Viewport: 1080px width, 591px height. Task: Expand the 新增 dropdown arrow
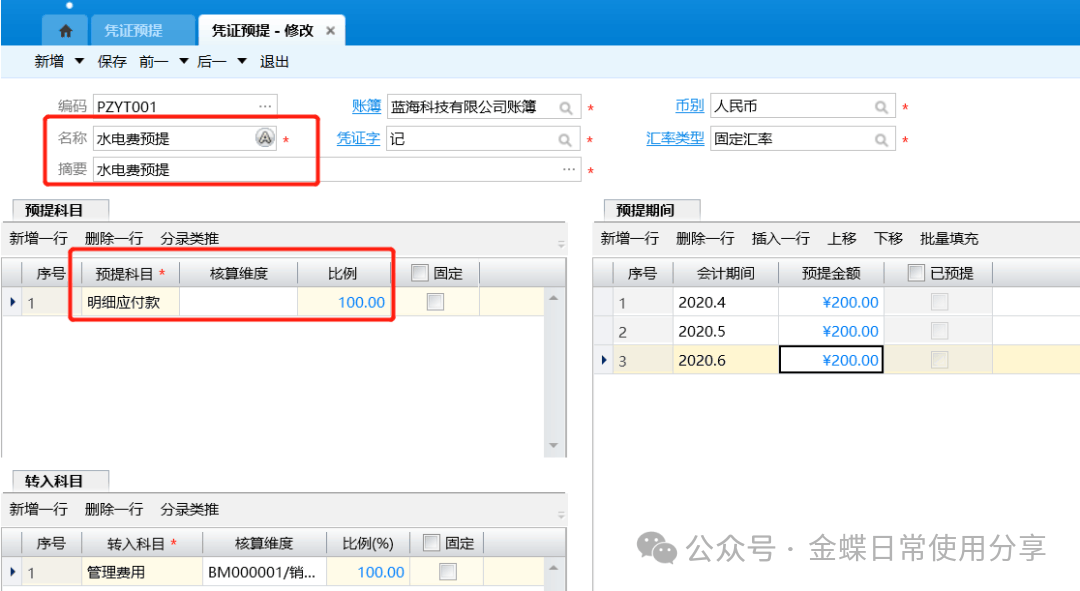(x=79, y=62)
